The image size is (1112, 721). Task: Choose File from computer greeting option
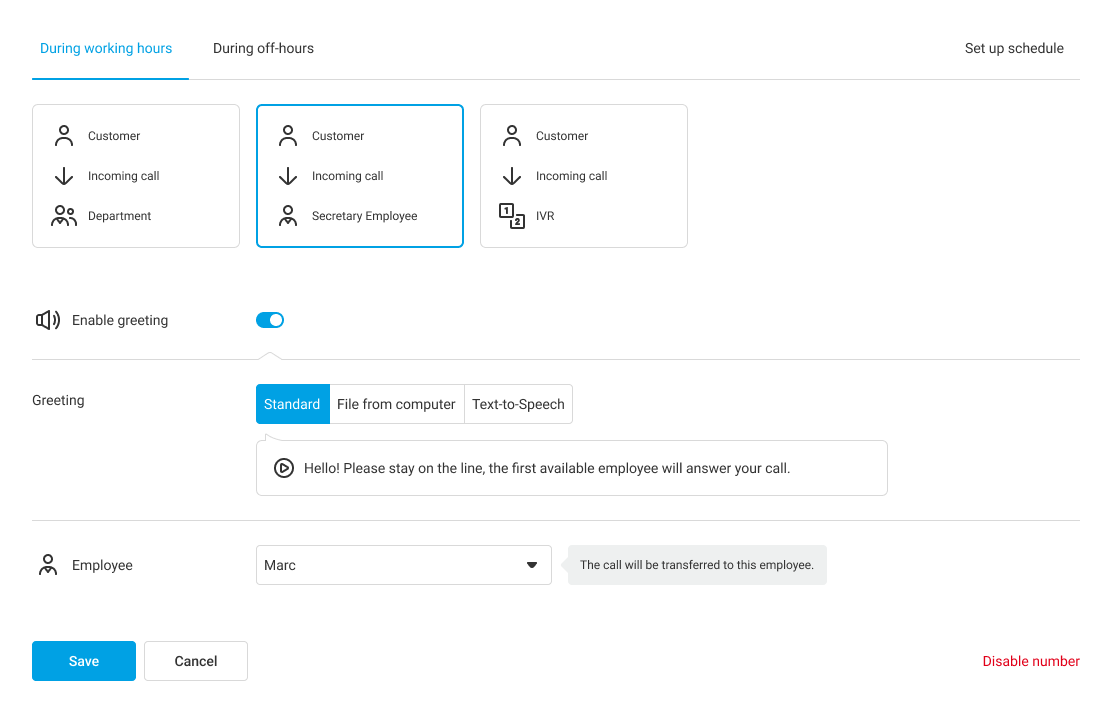[x=396, y=404]
